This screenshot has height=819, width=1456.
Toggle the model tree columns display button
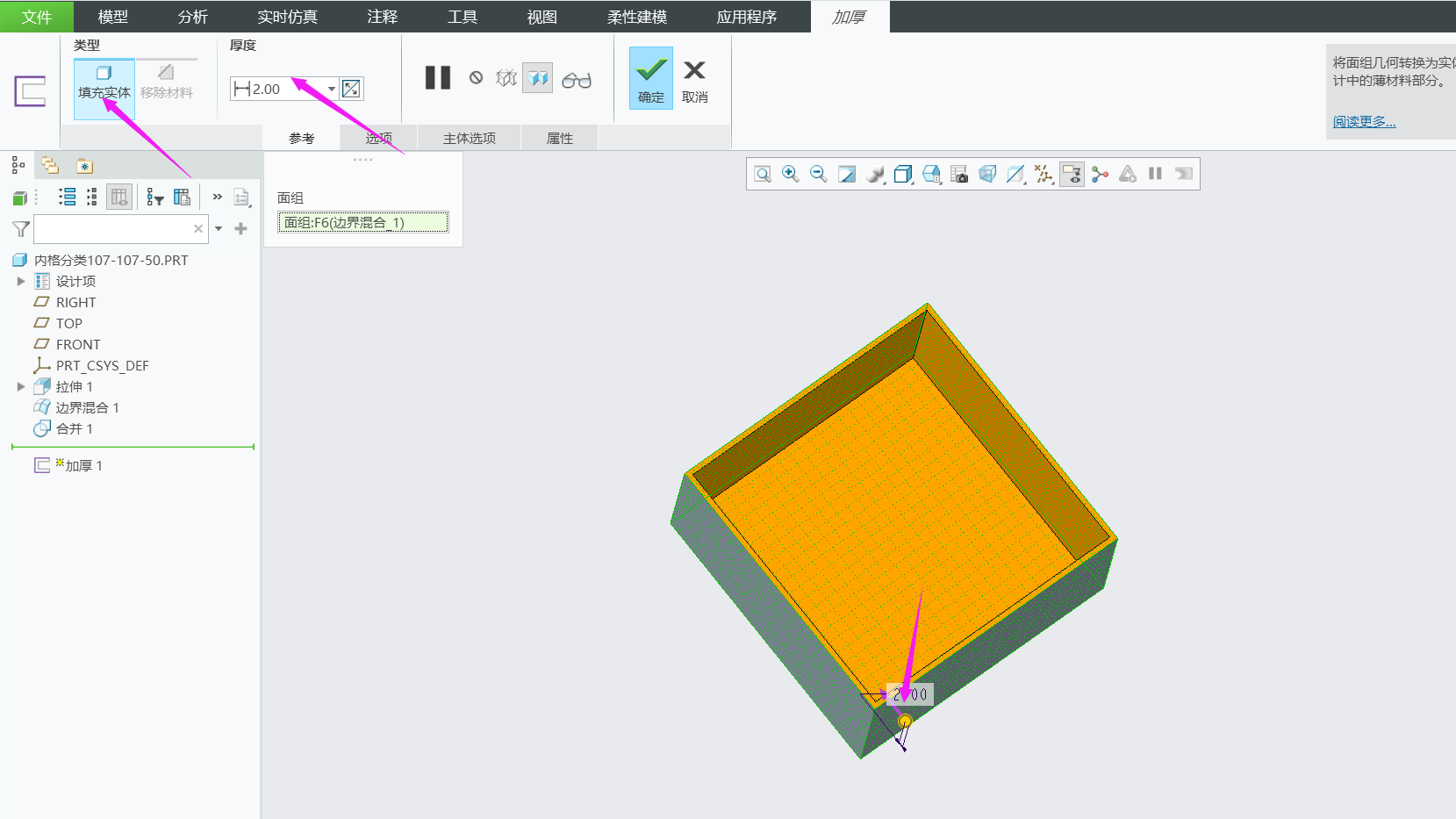[x=118, y=198]
